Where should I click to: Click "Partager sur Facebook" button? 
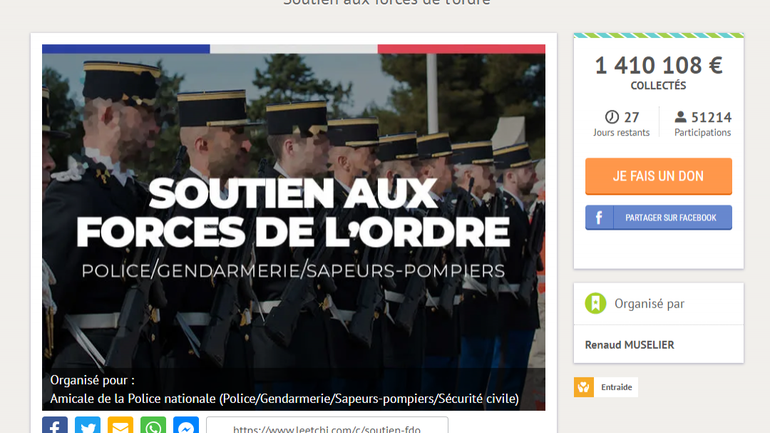point(670,217)
